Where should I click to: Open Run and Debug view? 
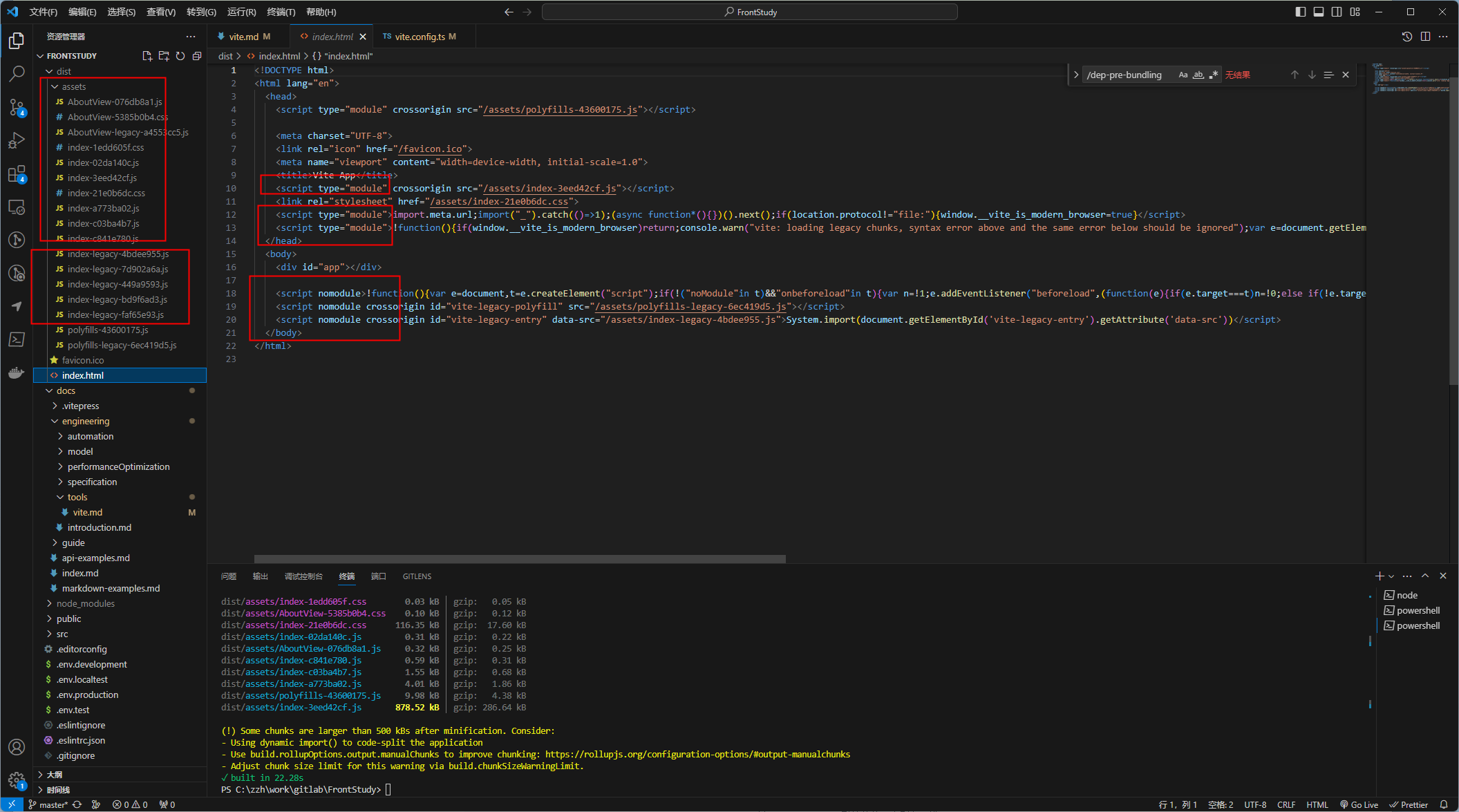[17, 140]
